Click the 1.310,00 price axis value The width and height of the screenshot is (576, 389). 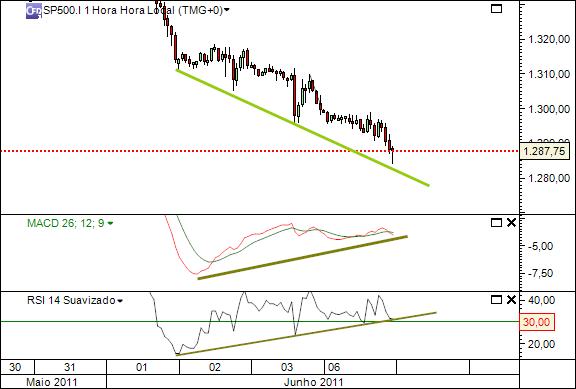click(x=549, y=75)
